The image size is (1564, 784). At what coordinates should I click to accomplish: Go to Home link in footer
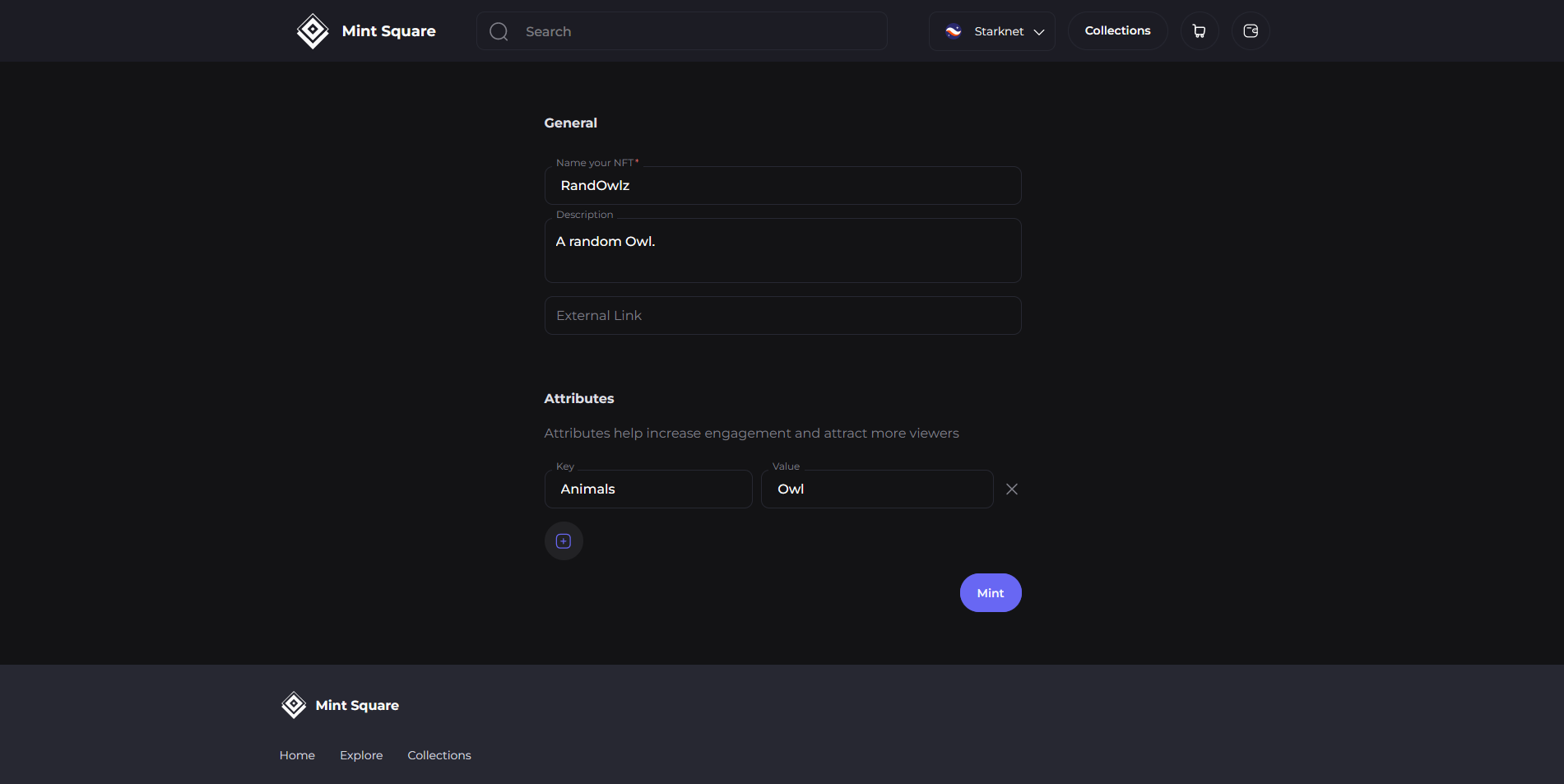297,755
